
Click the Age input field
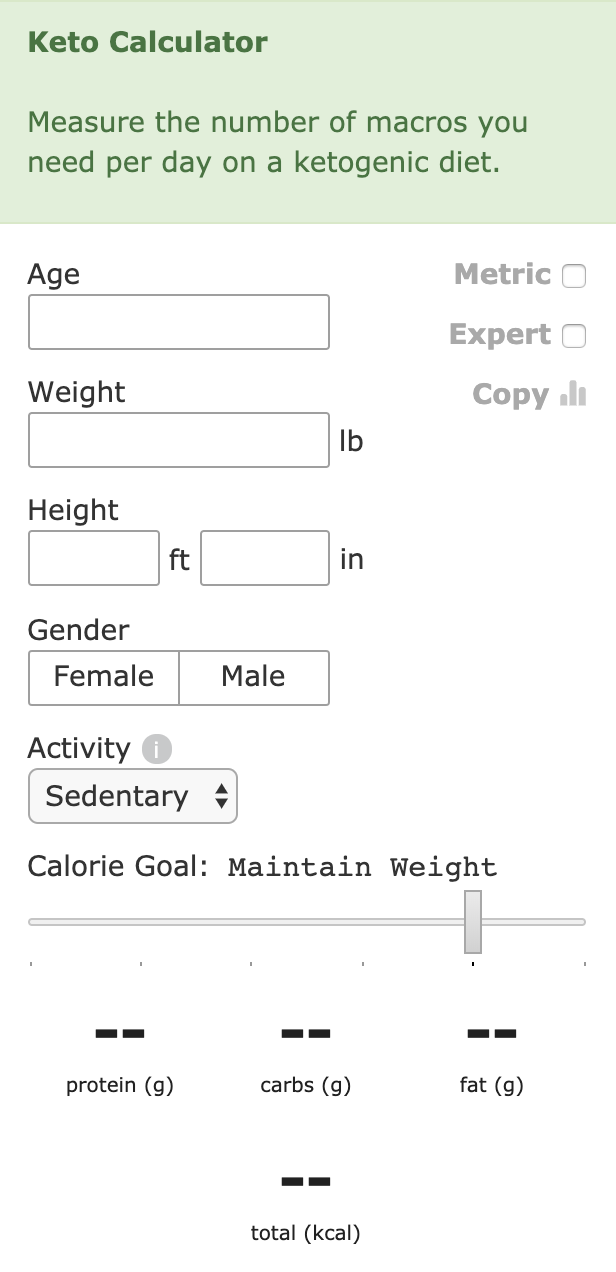[179, 322]
